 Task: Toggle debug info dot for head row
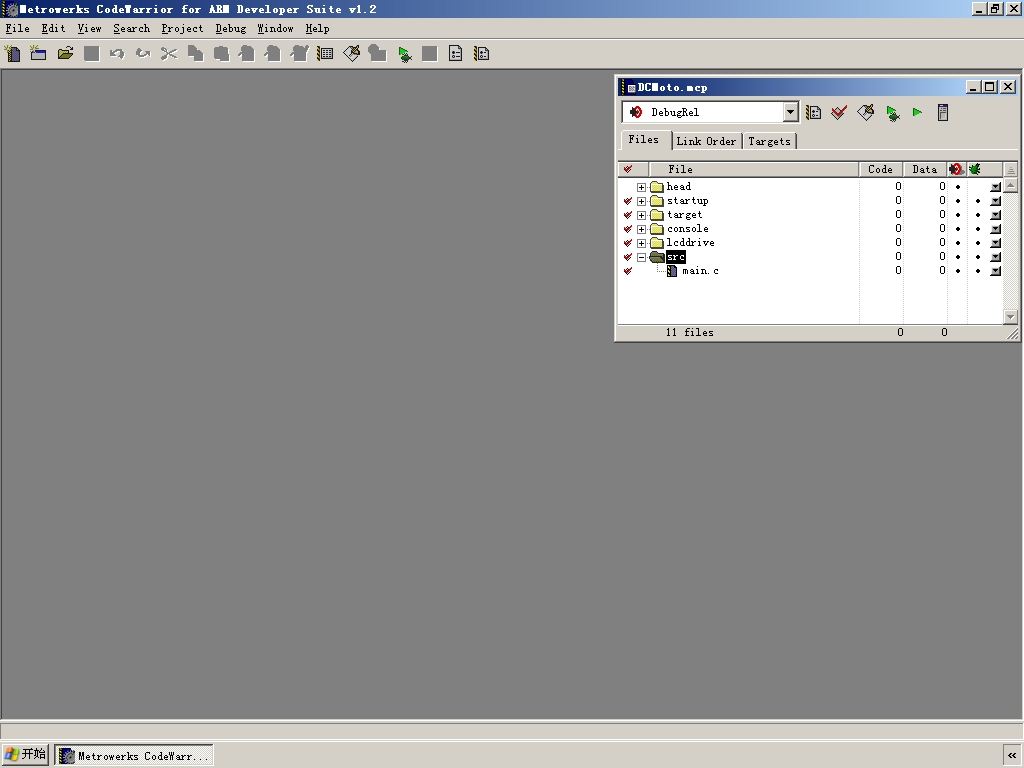pos(958,187)
